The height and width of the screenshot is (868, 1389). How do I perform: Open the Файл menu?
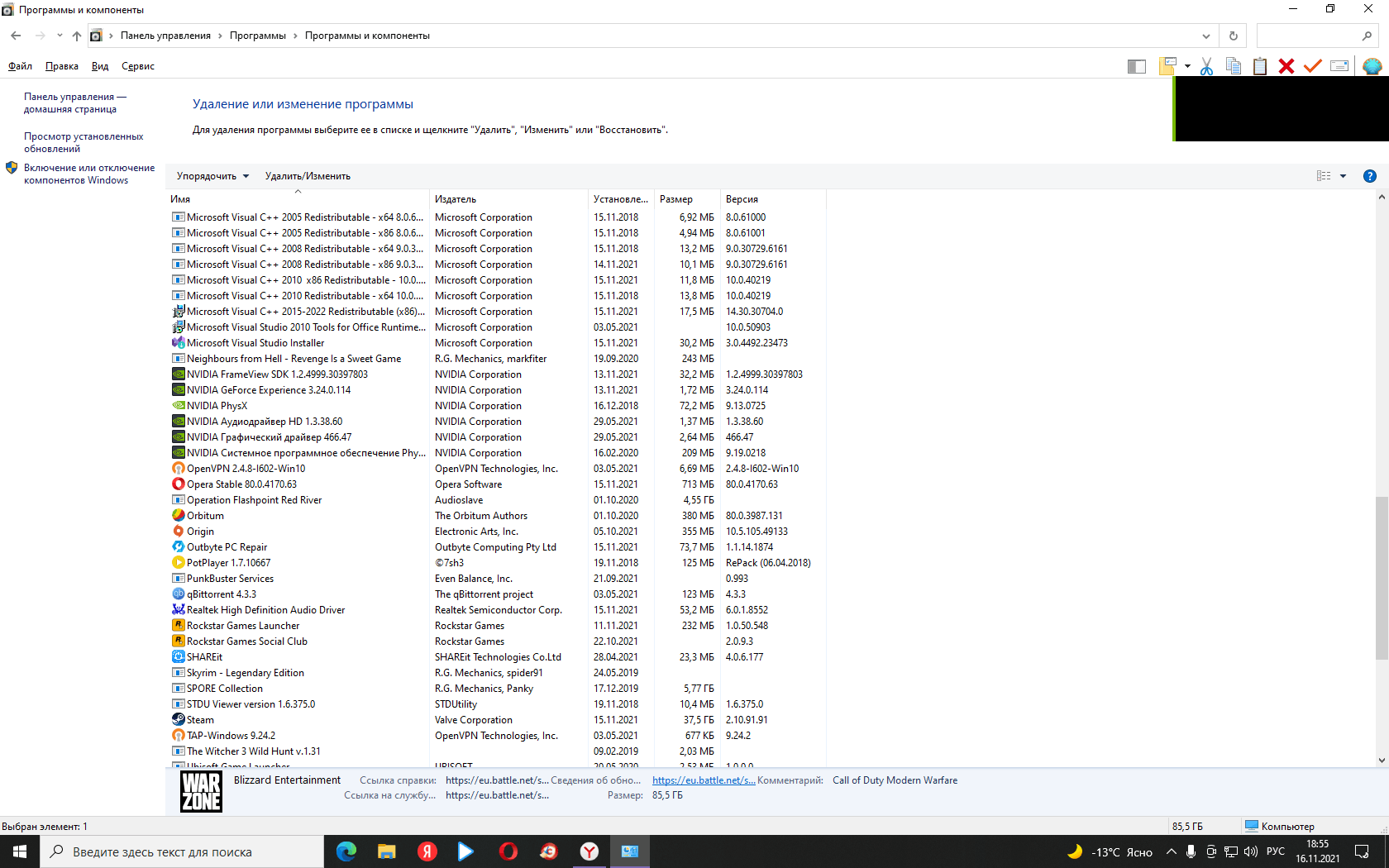click(x=20, y=66)
